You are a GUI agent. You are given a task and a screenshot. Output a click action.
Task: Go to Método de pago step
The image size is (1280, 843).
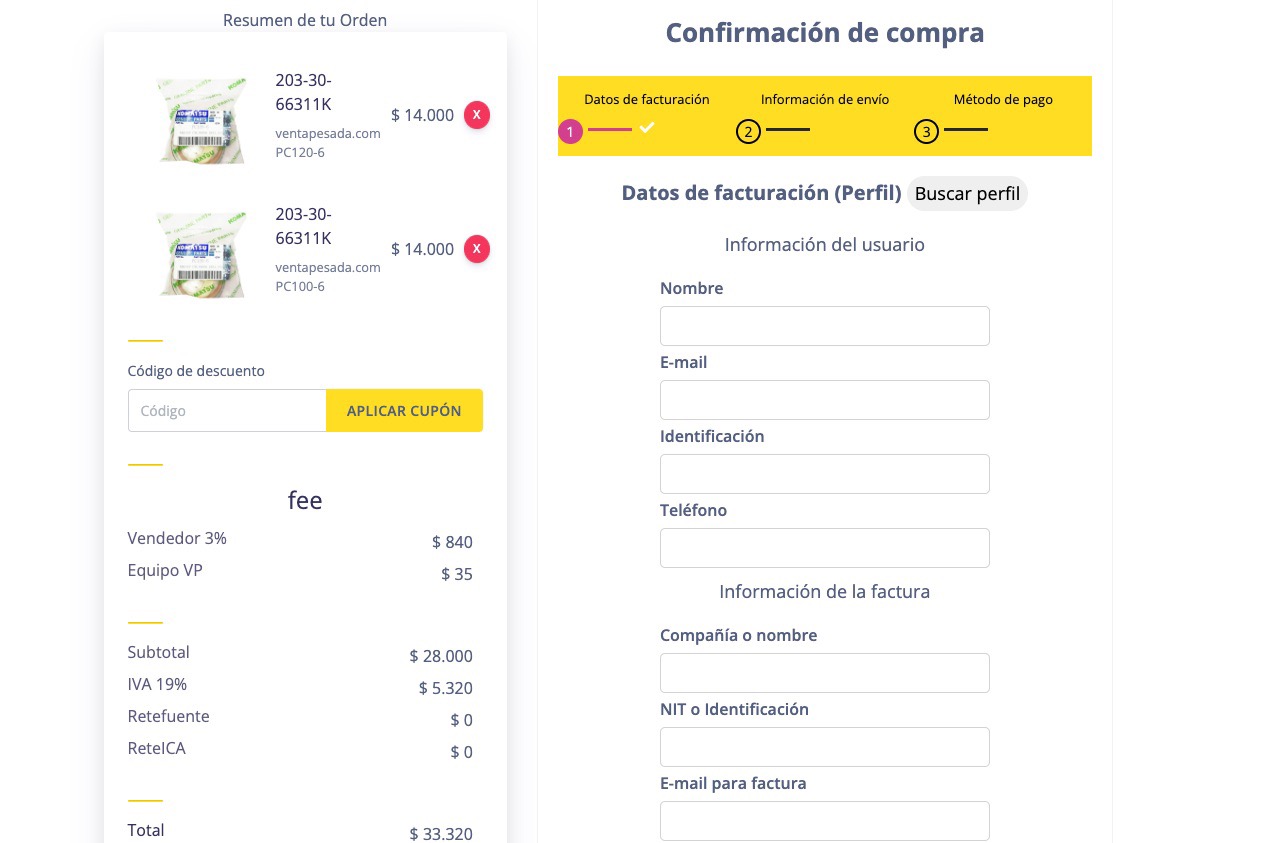point(1002,100)
